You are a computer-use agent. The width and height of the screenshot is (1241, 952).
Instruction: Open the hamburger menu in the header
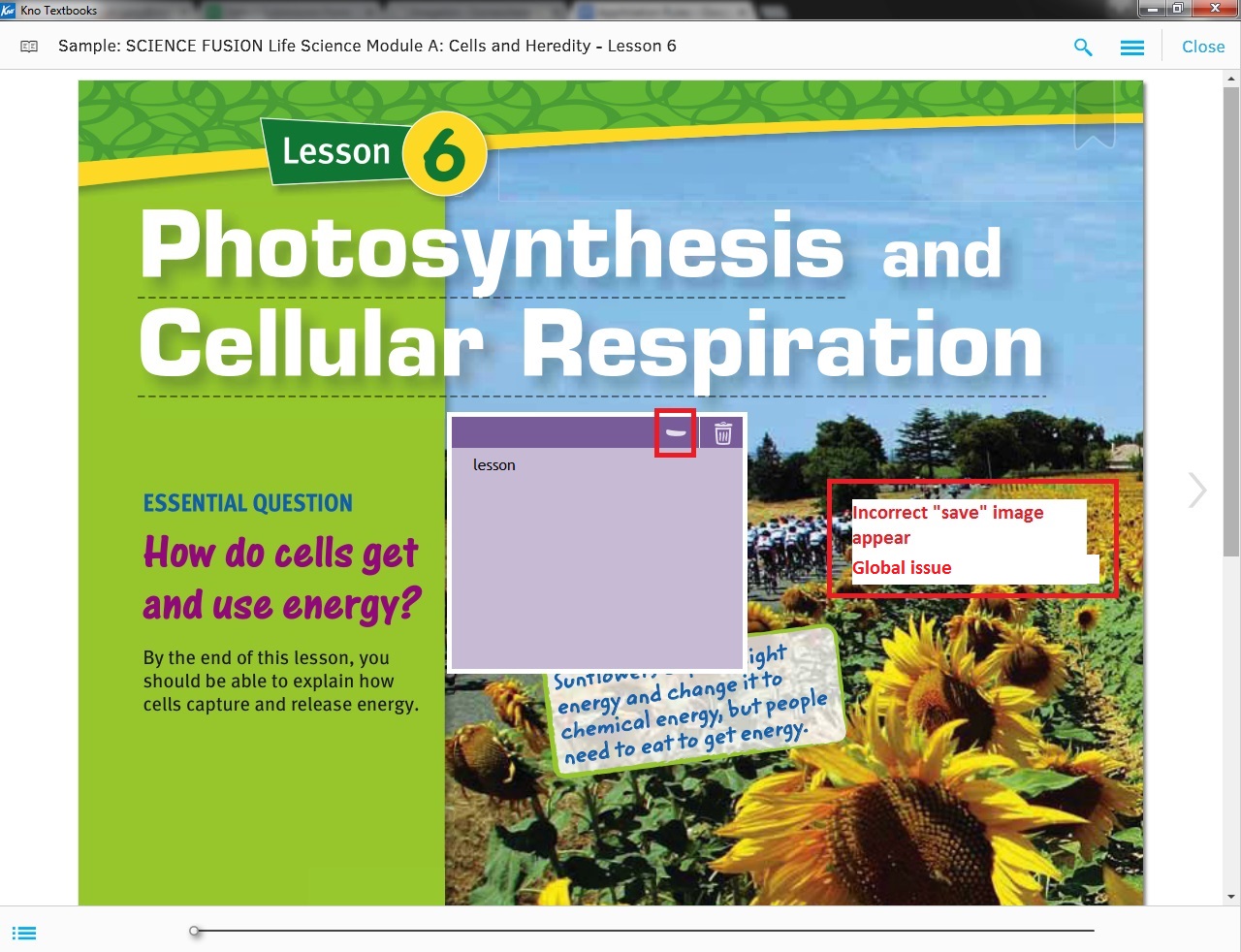click(1132, 47)
